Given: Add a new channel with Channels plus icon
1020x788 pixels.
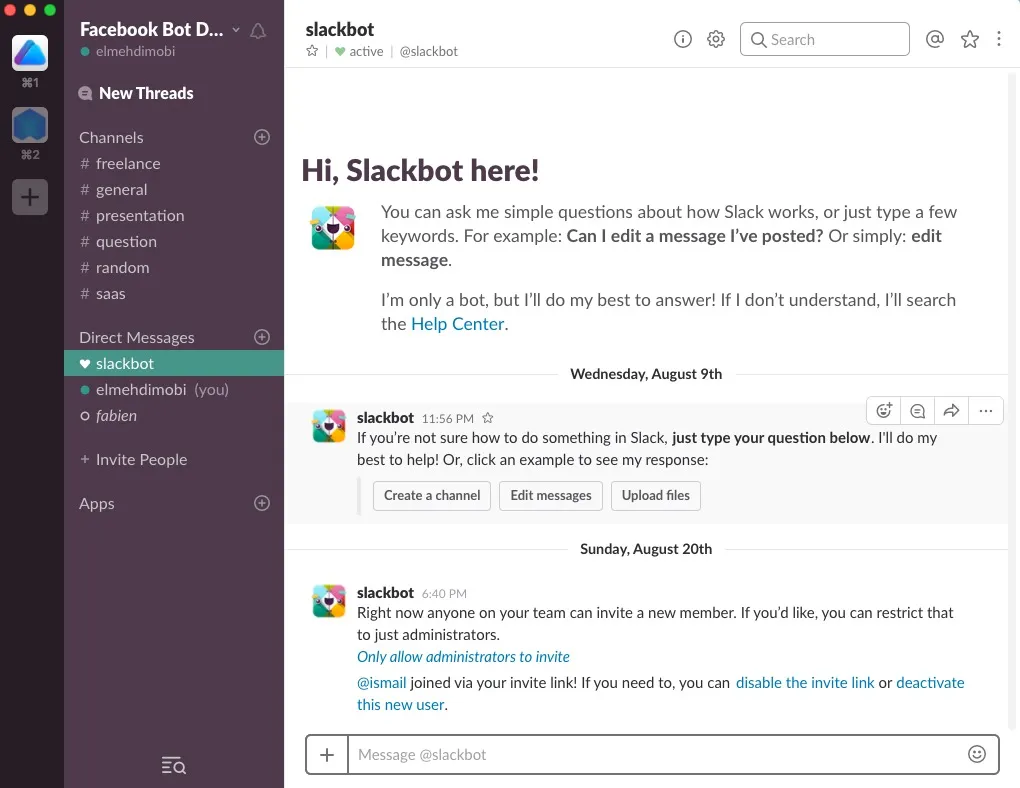Looking at the screenshot, I should [x=262, y=137].
